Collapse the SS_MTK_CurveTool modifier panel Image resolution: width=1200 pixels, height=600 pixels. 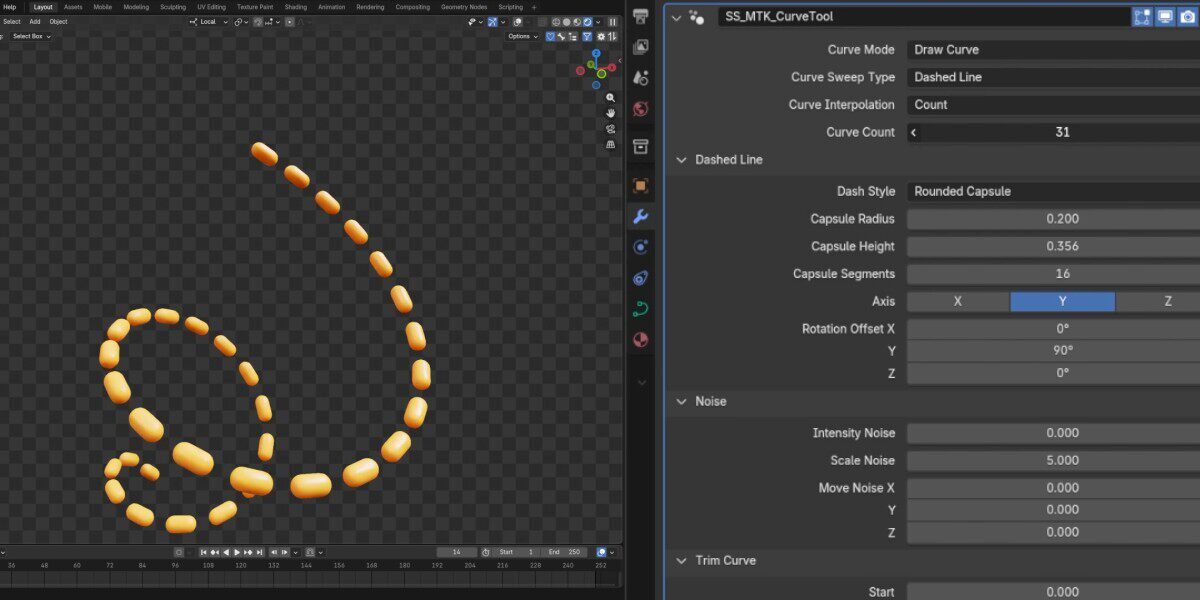pos(677,17)
